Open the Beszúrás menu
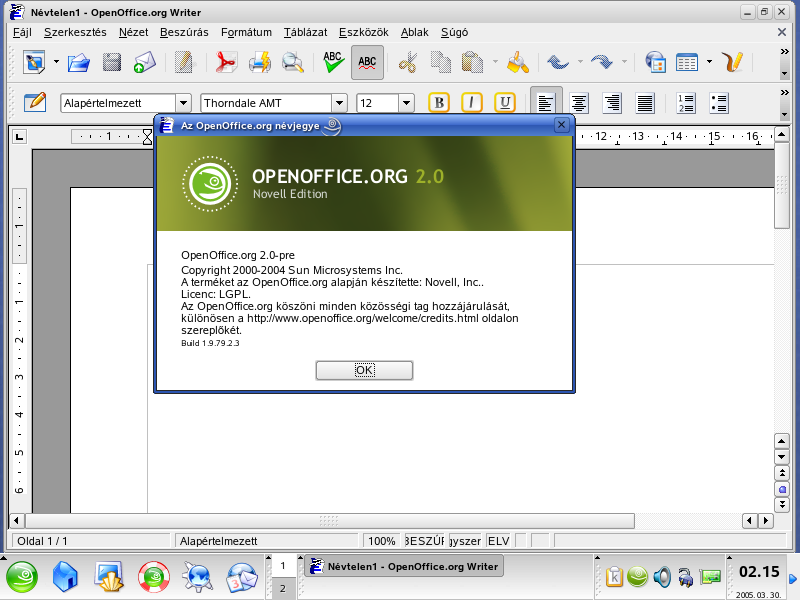Image resolution: width=800 pixels, height=600 pixels. pos(184,32)
